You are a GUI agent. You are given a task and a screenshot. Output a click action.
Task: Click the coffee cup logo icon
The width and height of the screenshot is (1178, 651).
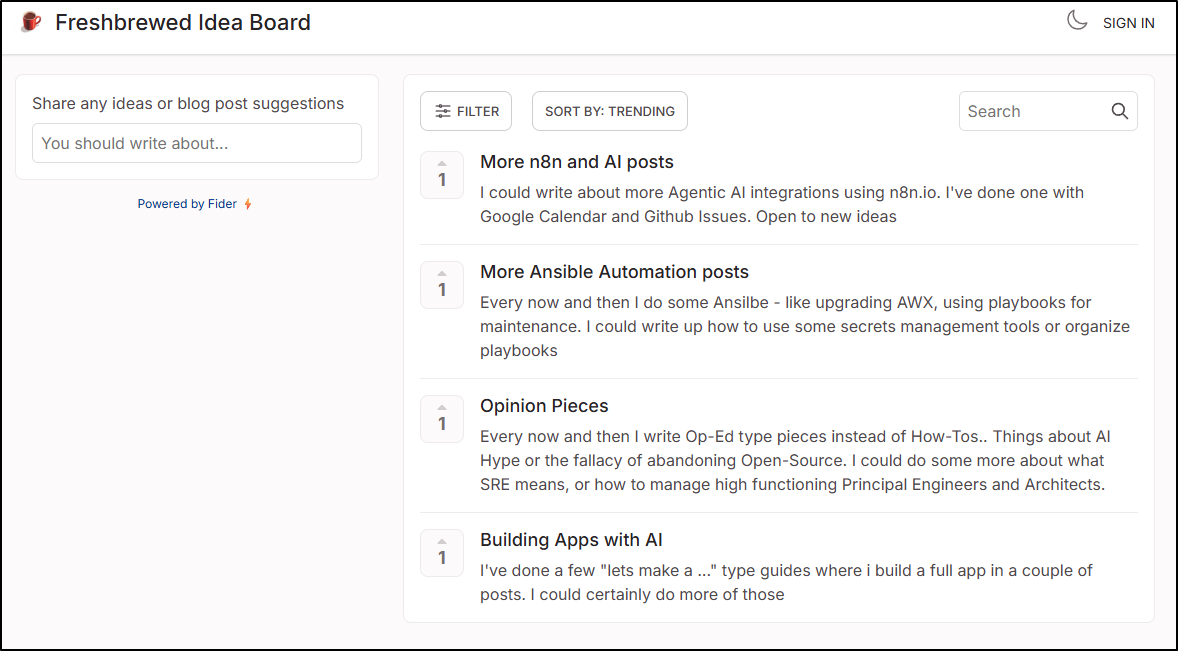(31, 22)
